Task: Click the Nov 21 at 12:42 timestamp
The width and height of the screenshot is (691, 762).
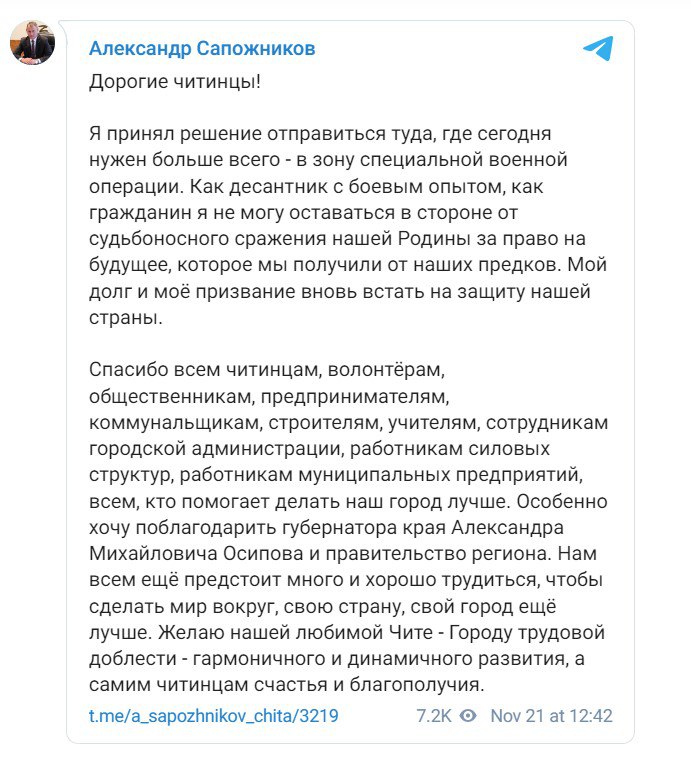Action: [551, 716]
